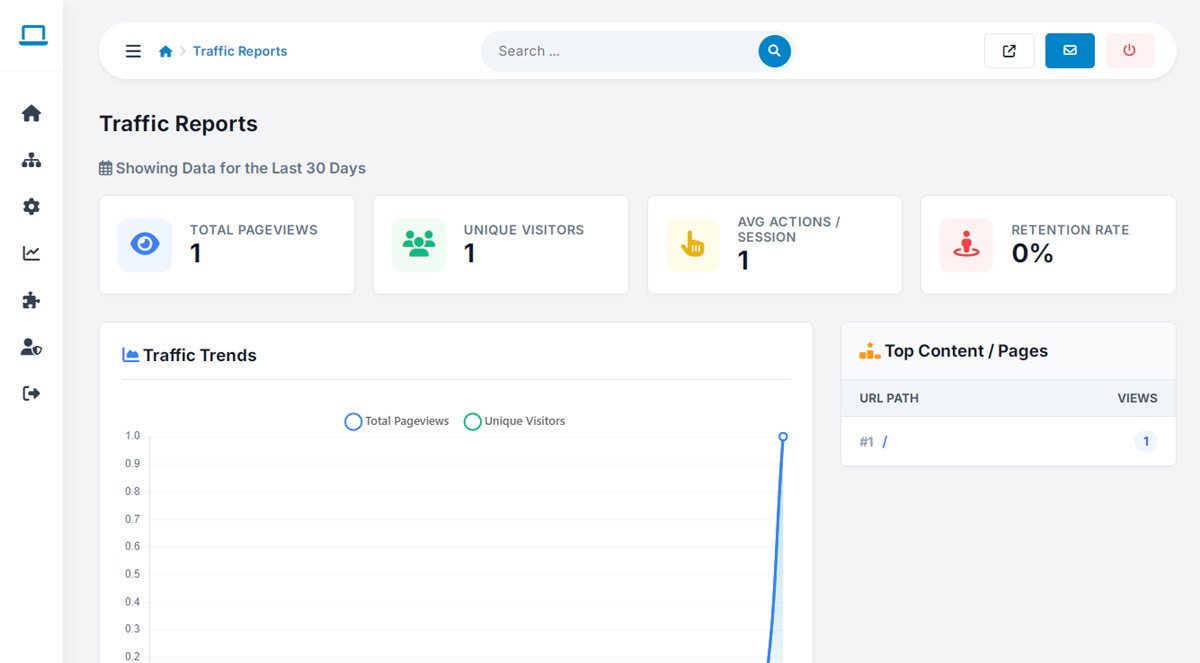Click the pointing hand icon on Avg Actions

[x=693, y=244]
